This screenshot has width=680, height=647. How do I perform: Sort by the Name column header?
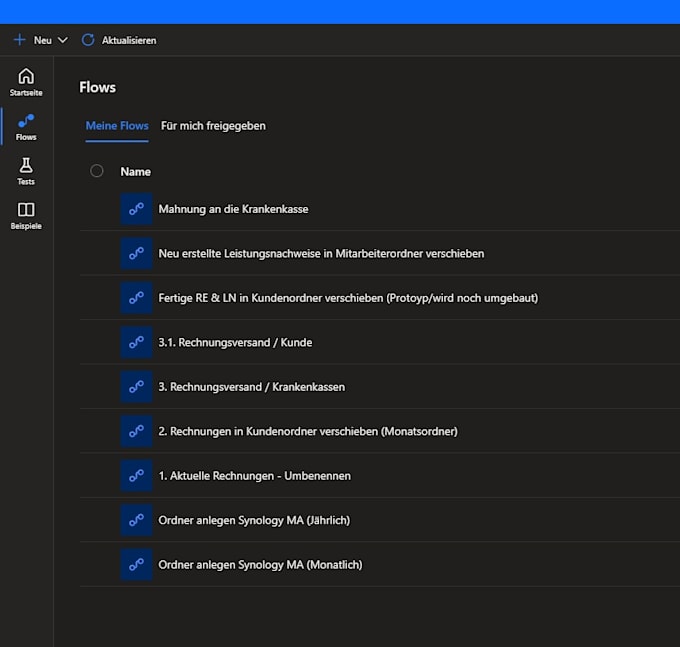[x=136, y=172]
